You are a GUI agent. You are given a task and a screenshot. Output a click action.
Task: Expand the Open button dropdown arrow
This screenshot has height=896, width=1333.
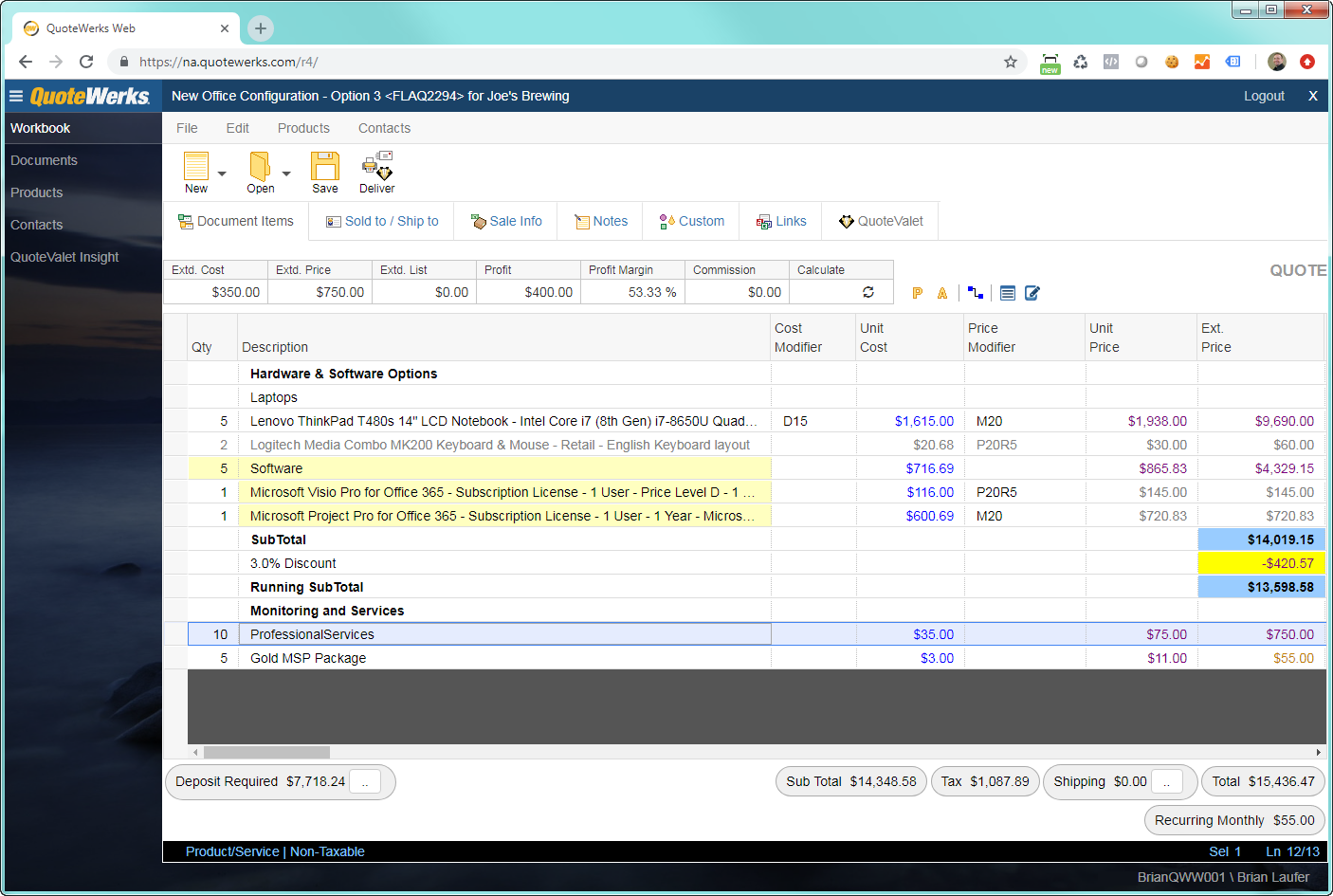pos(286,174)
